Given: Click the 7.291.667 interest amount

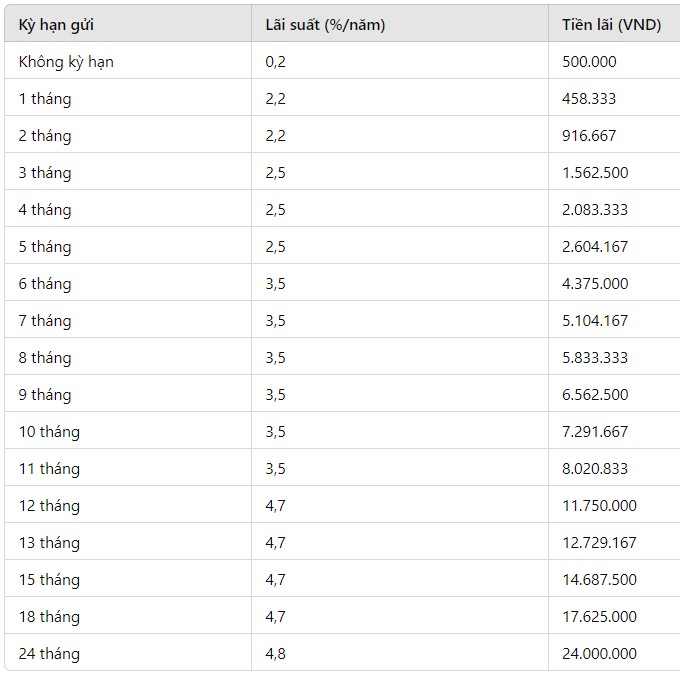Looking at the screenshot, I should pyautogui.click(x=595, y=432).
